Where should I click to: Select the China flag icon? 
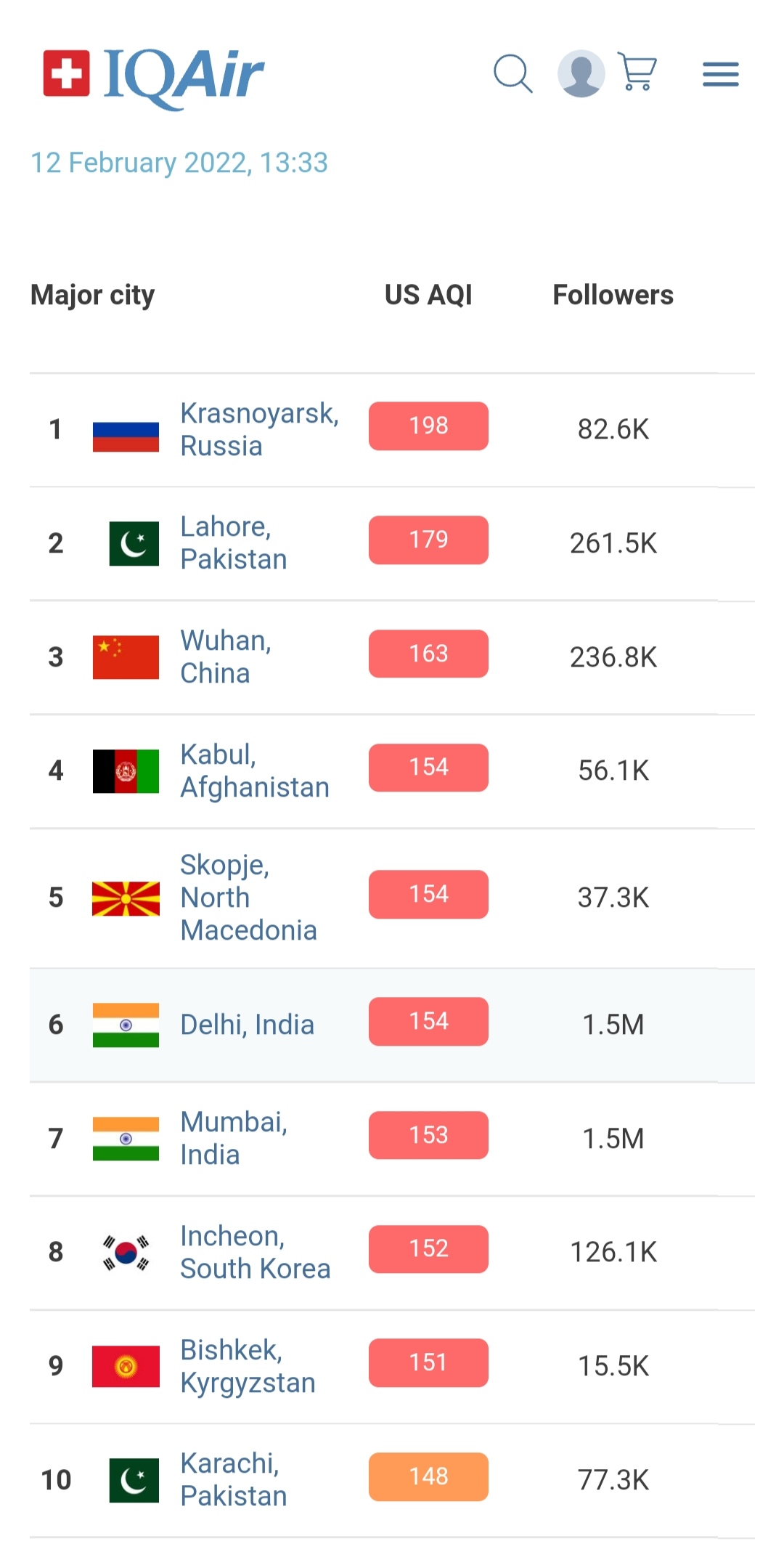tap(126, 657)
